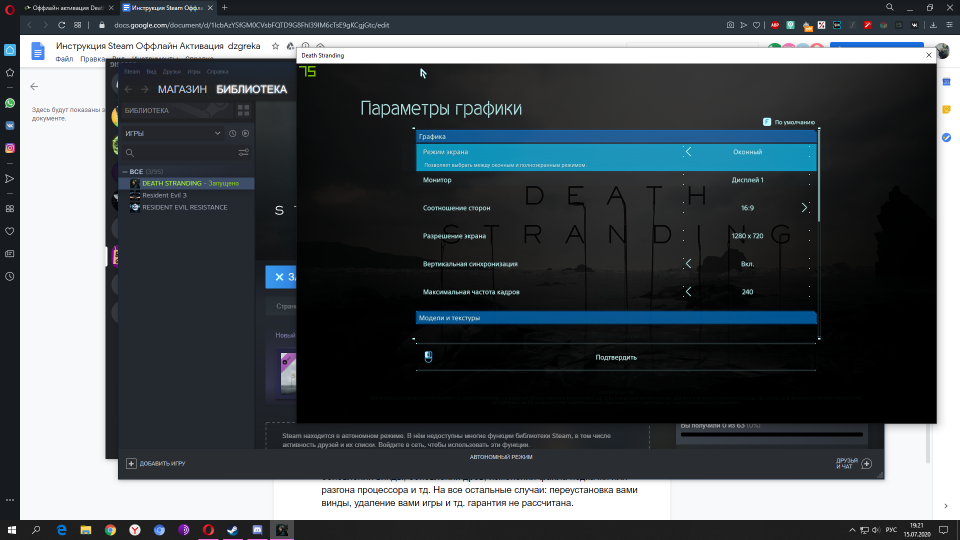Click Подтвердить in graphics settings
960x540 pixels.
[616, 358]
